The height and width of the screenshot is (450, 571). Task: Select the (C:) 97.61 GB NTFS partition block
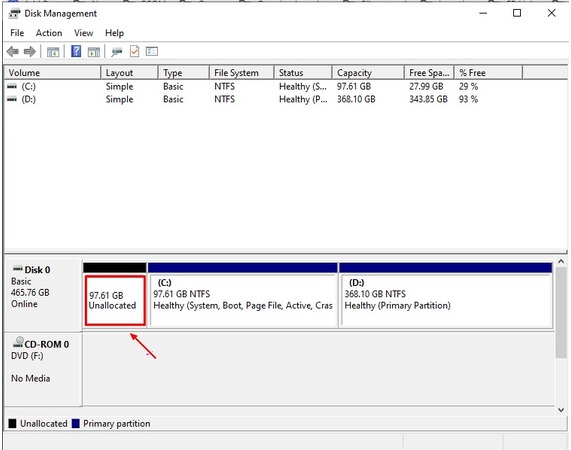click(243, 300)
